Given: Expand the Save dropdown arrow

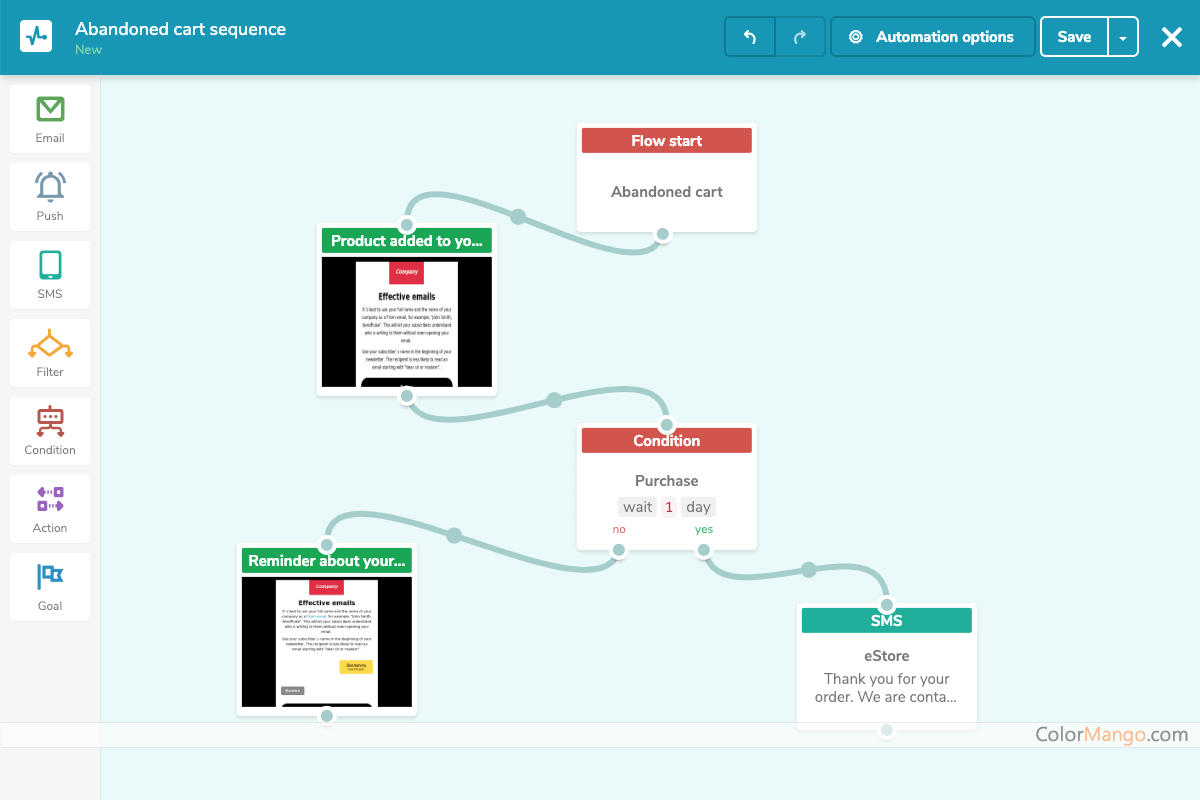Looking at the screenshot, I should tap(1123, 37).
